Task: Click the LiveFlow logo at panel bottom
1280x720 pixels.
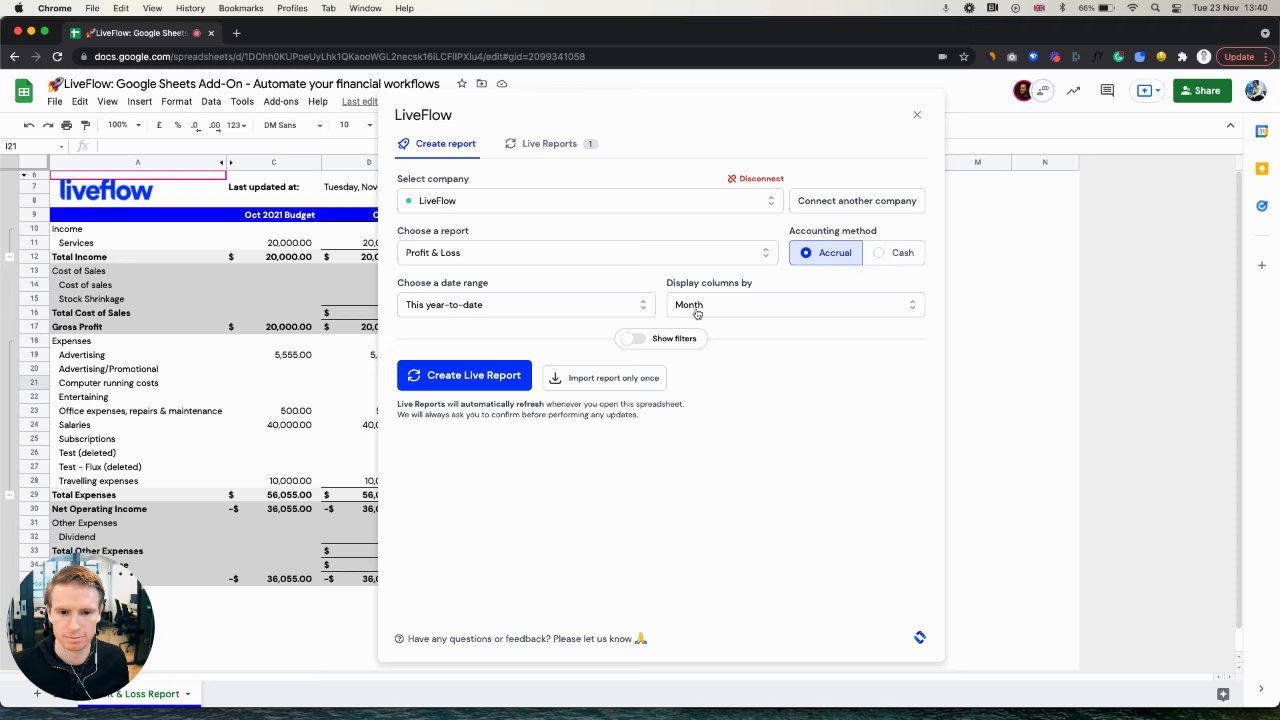Action: coord(920,637)
